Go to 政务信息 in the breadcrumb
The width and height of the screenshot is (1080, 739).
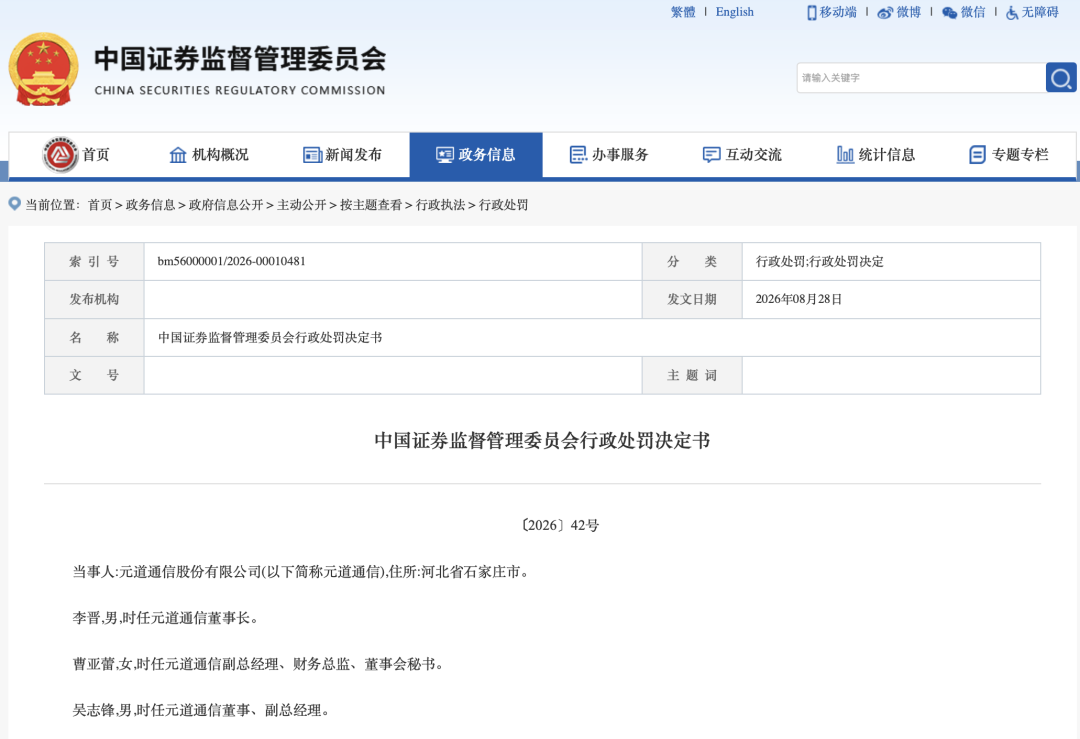click(150, 205)
